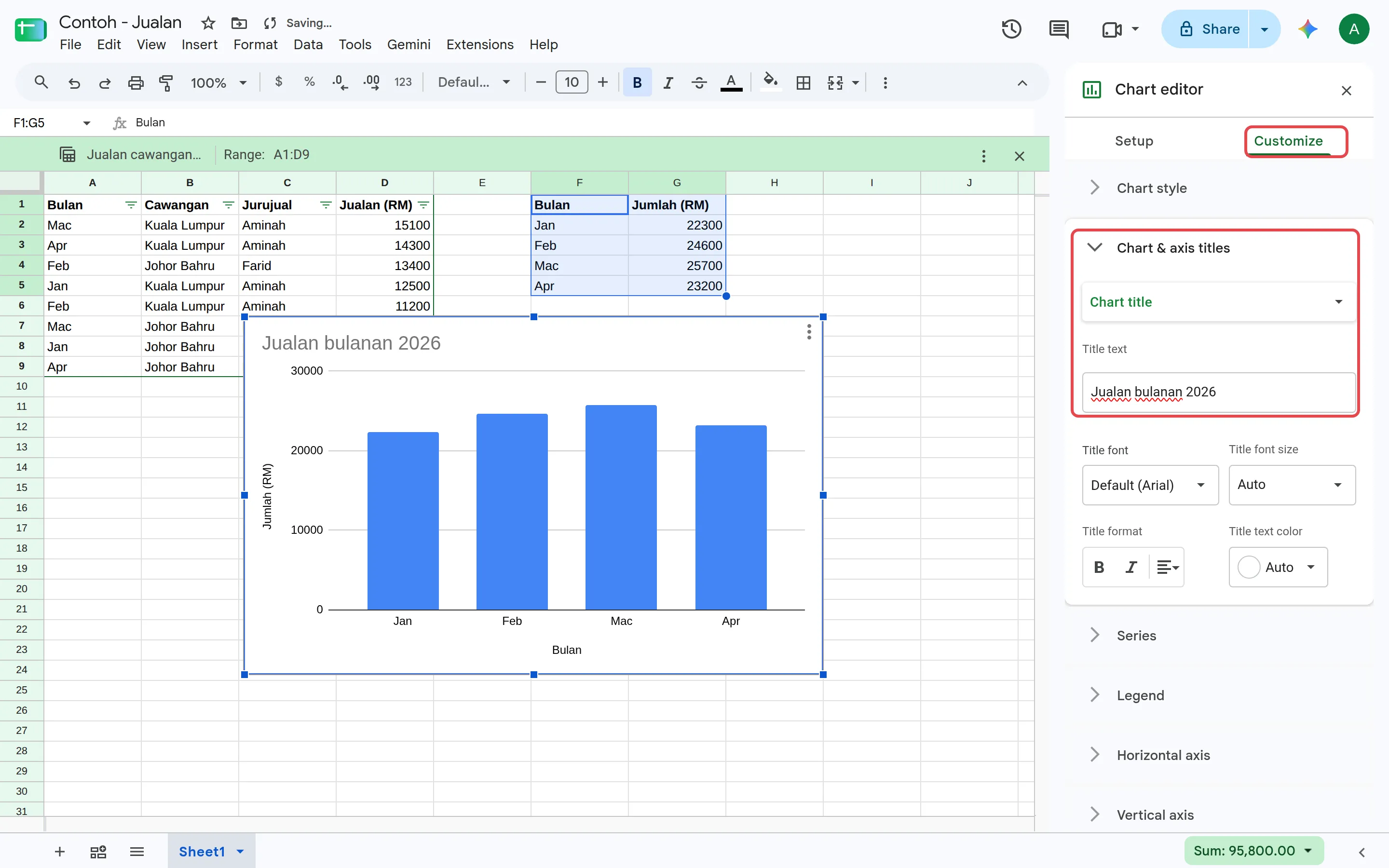Open the Title font size Auto dropdown

tap(1292, 485)
